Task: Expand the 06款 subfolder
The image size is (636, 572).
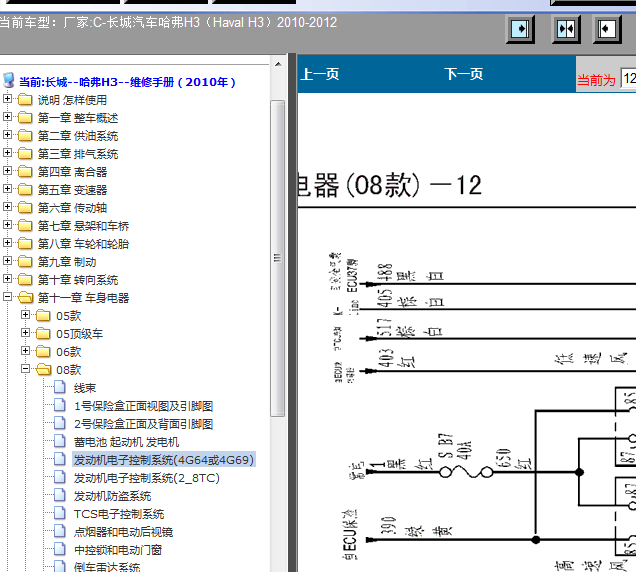Action: click(x=26, y=351)
